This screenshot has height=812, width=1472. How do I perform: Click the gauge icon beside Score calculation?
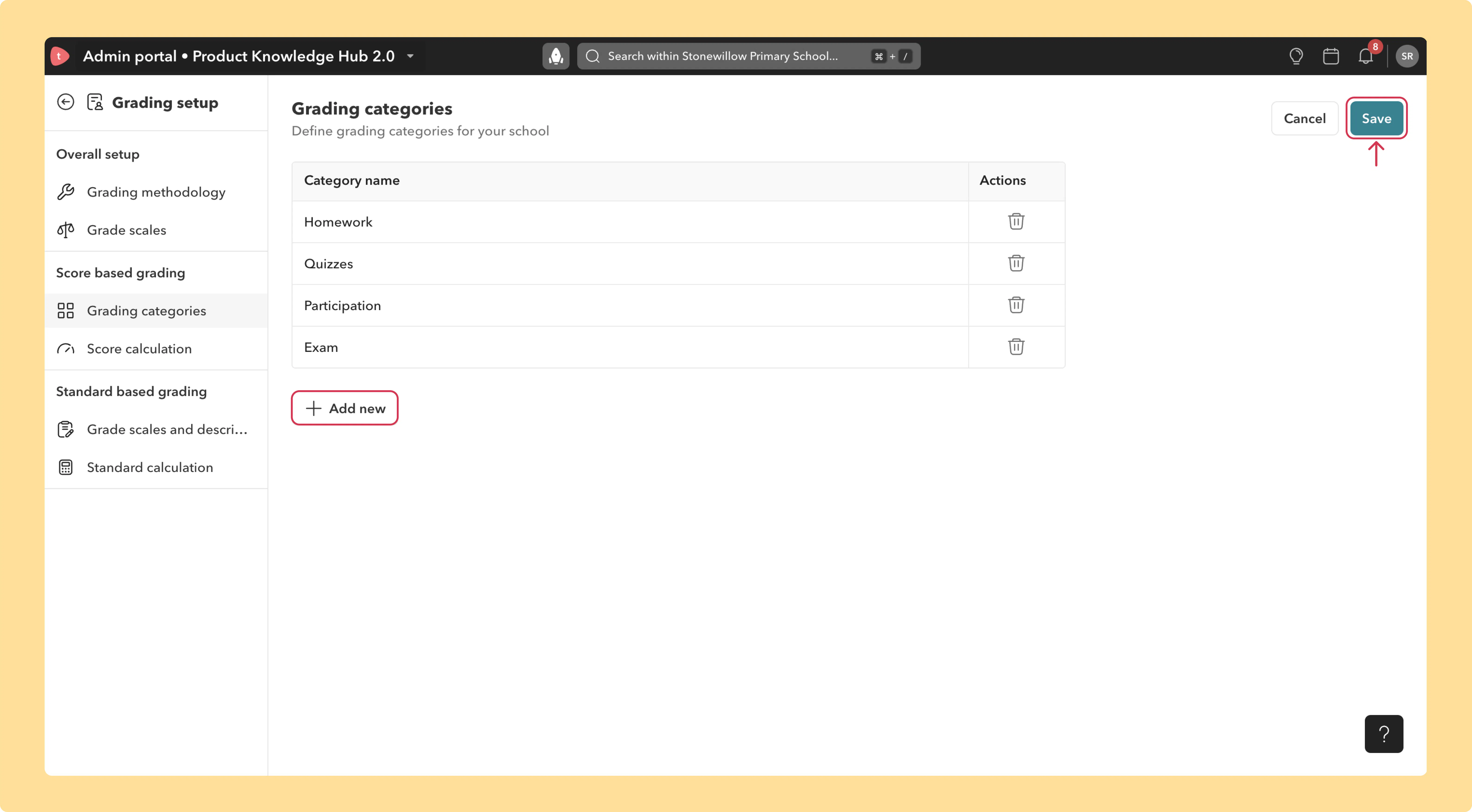[x=66, y=349]
